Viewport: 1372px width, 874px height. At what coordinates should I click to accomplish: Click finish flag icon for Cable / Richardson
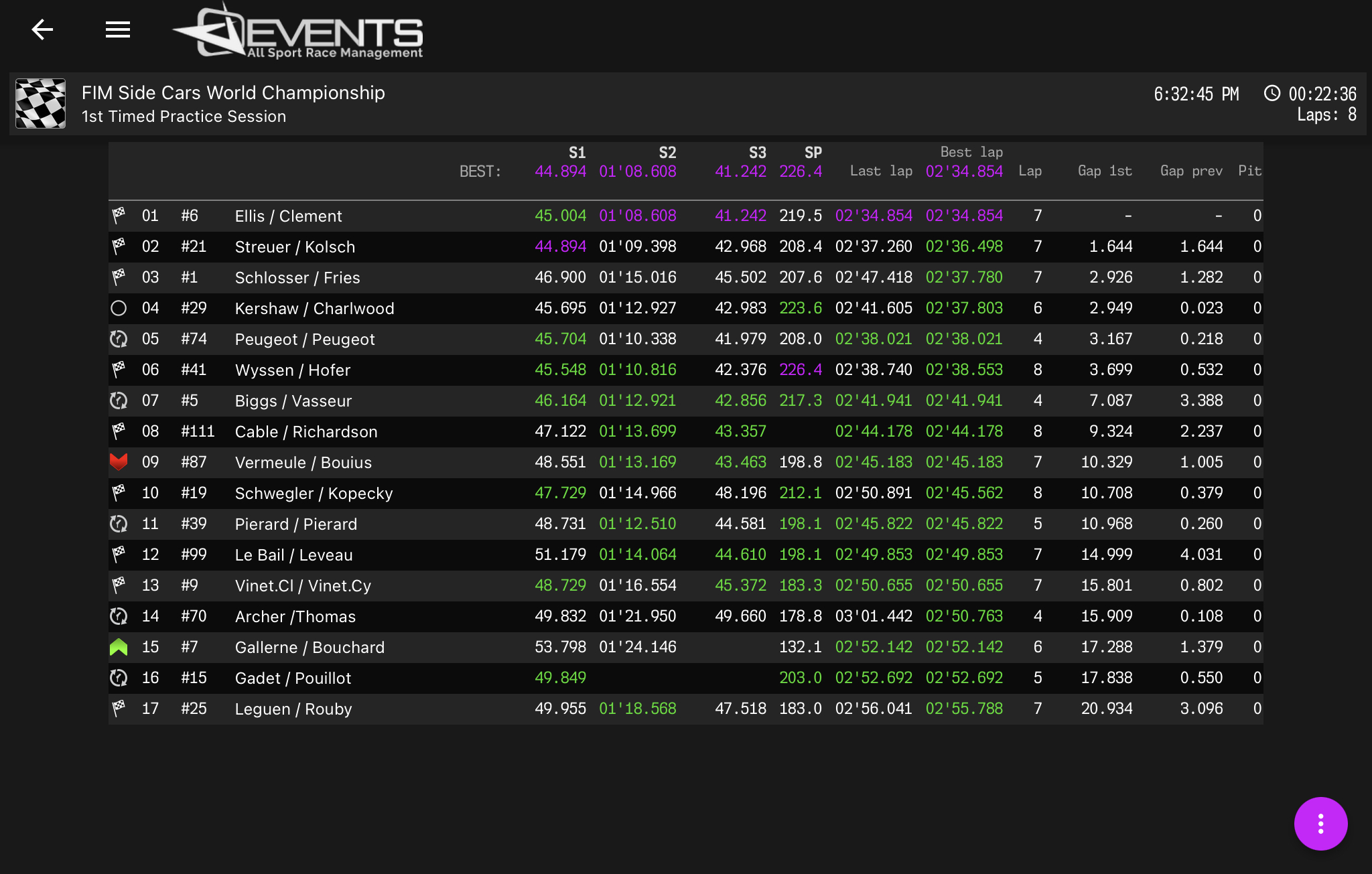[119, 431]
